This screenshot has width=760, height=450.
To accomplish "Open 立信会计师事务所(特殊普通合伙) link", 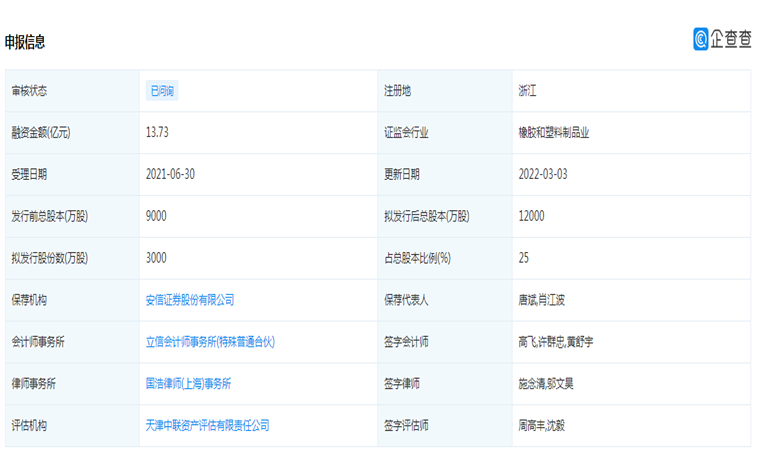I will [x=210, y=342].
